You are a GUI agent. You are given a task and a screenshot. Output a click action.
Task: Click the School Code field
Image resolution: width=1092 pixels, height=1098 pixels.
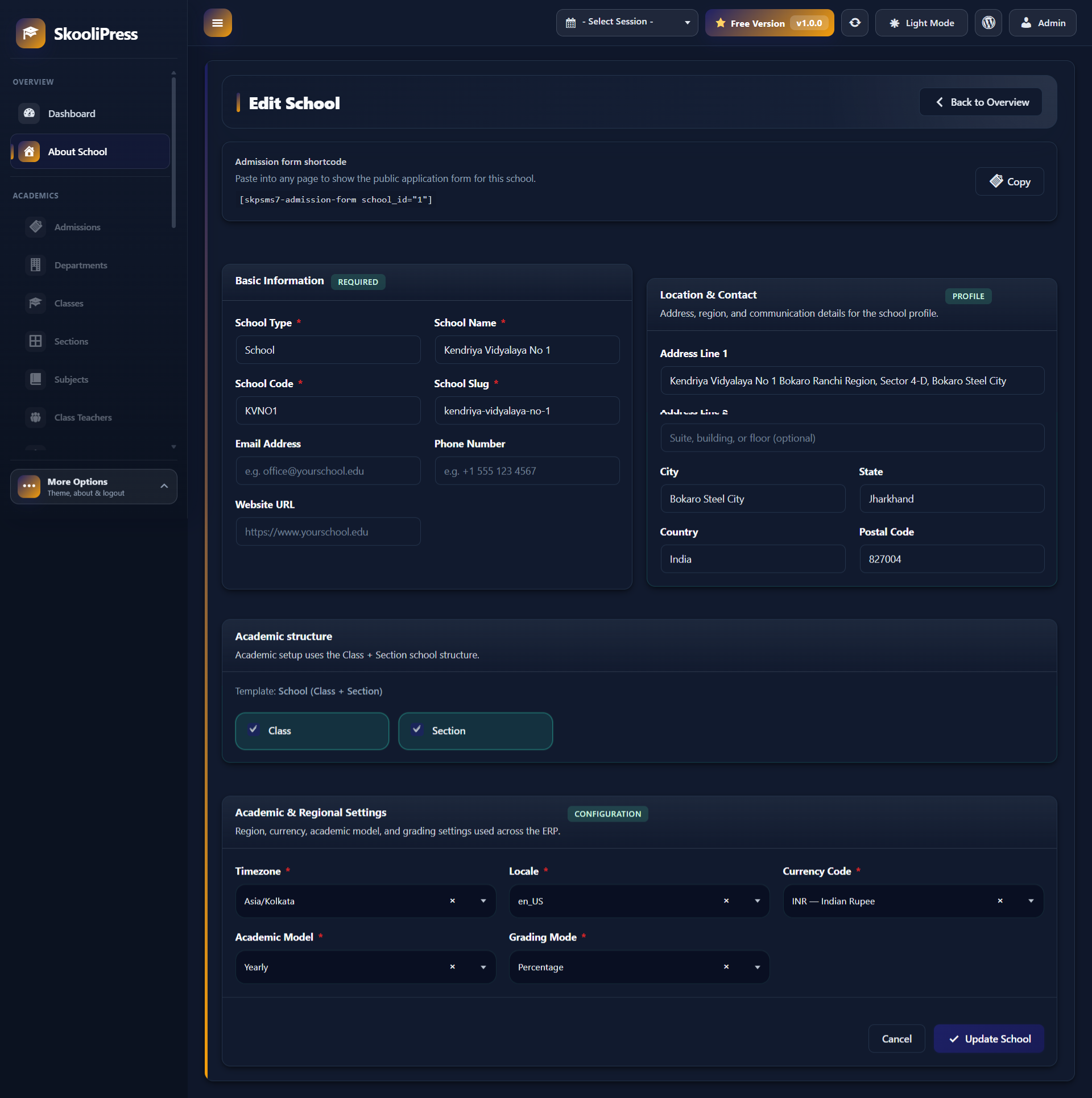(328, 411)
